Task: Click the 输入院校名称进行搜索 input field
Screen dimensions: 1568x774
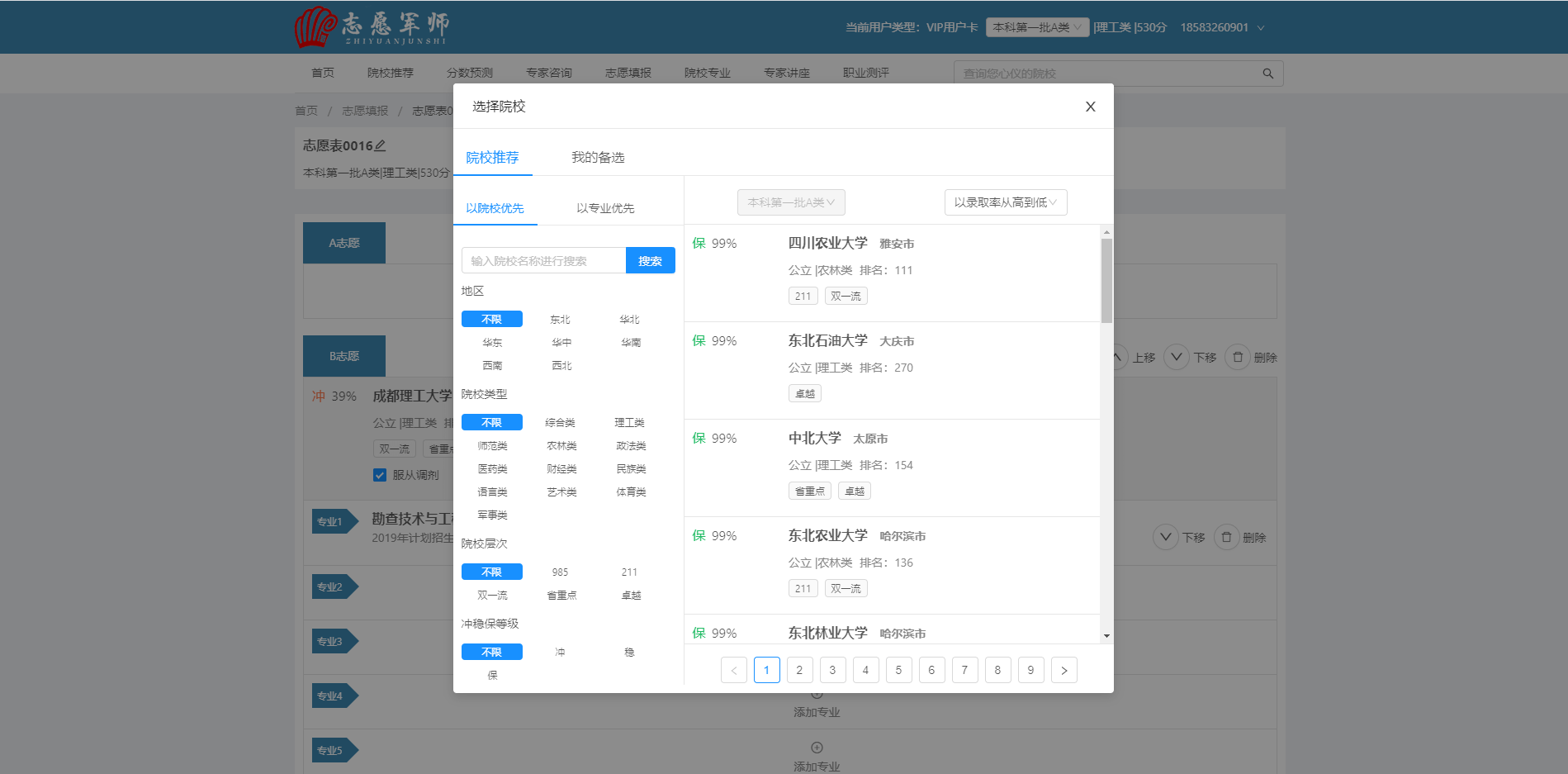Action: 543,260
